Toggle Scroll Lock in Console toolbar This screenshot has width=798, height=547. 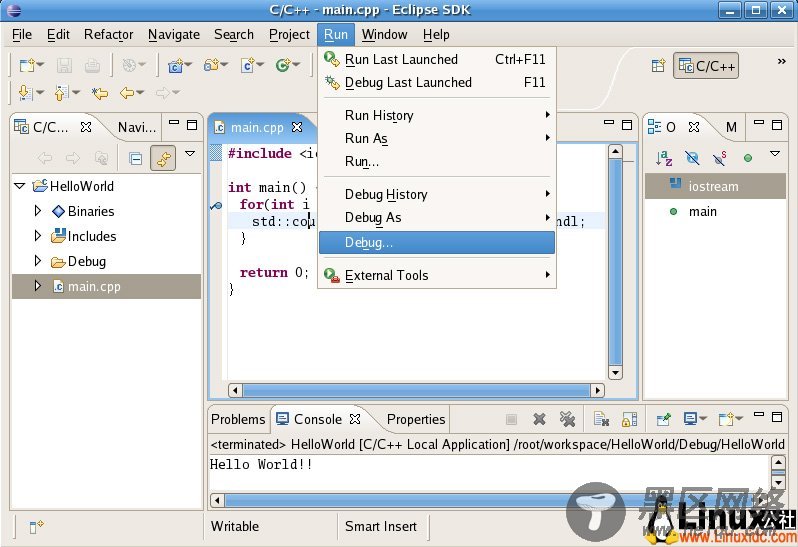[x=630, y=419]
